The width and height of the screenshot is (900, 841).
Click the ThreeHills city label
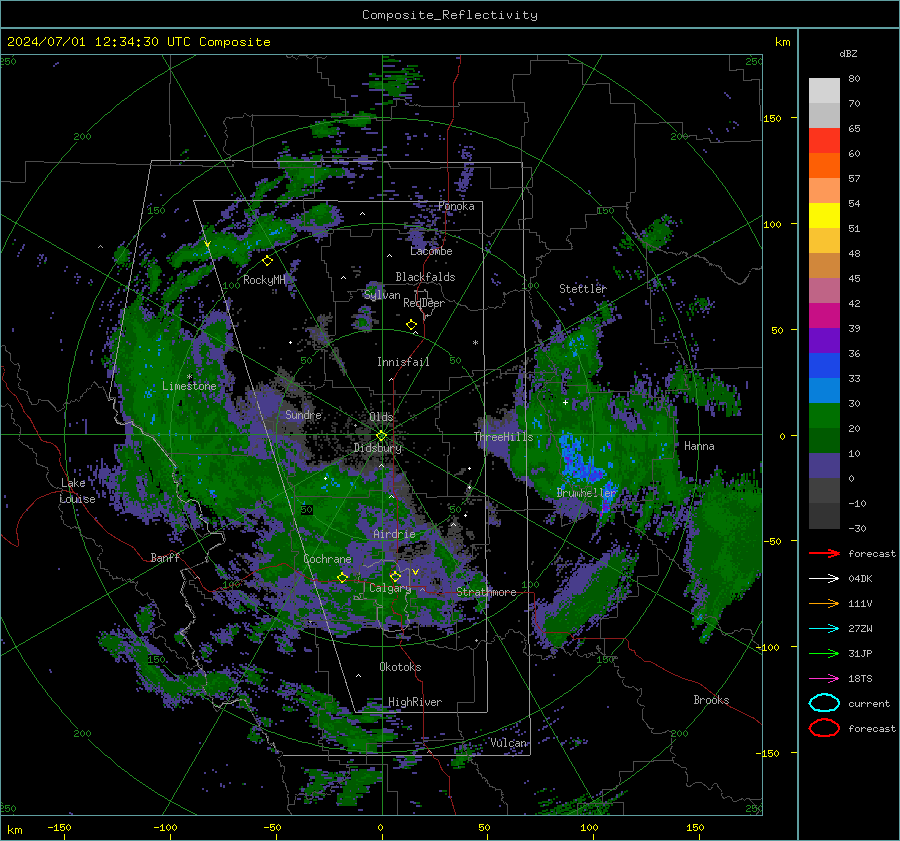pyautogui.click(x=503, y=437)
